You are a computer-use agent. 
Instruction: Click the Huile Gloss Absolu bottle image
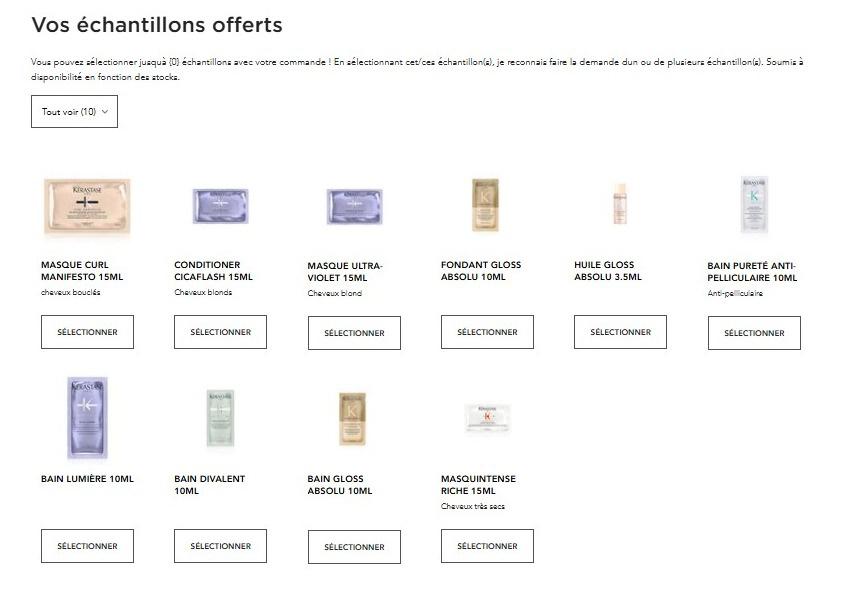point(620,204)
